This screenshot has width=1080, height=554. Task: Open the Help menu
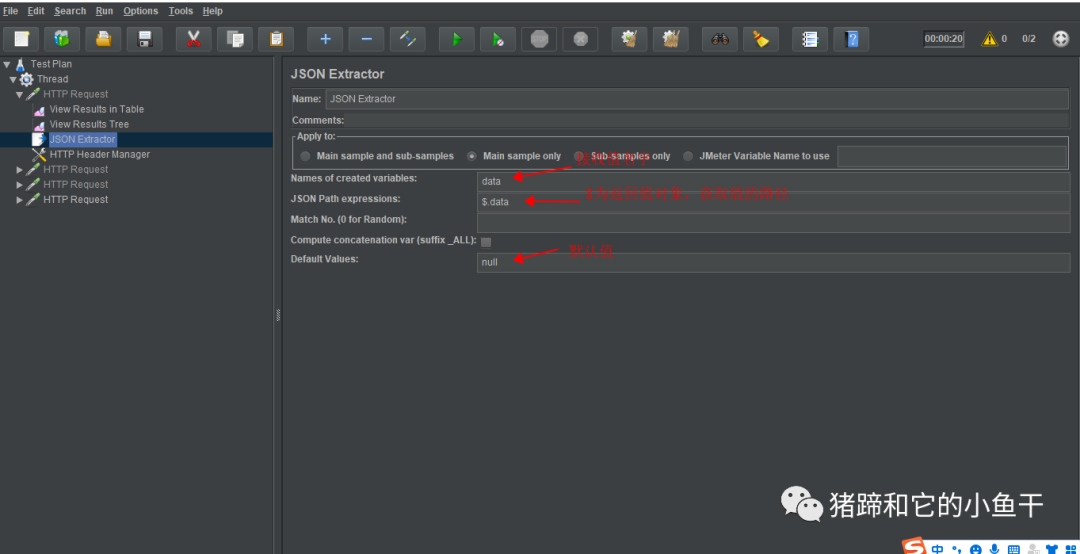tap(212, 11)
